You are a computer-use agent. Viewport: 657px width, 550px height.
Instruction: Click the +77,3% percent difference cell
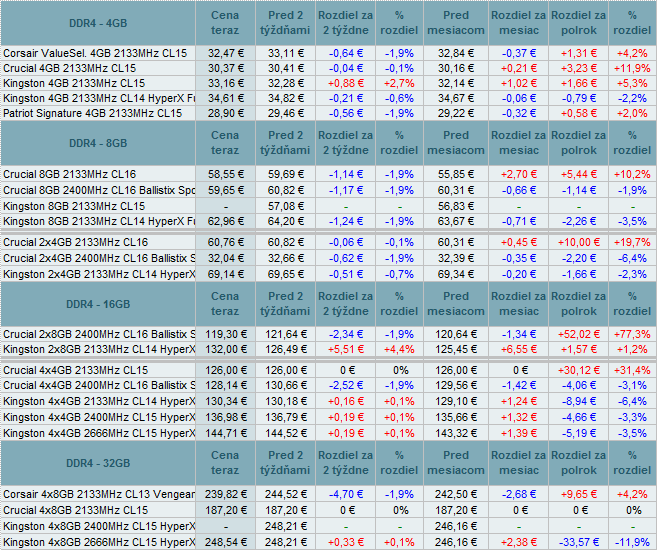633,334
